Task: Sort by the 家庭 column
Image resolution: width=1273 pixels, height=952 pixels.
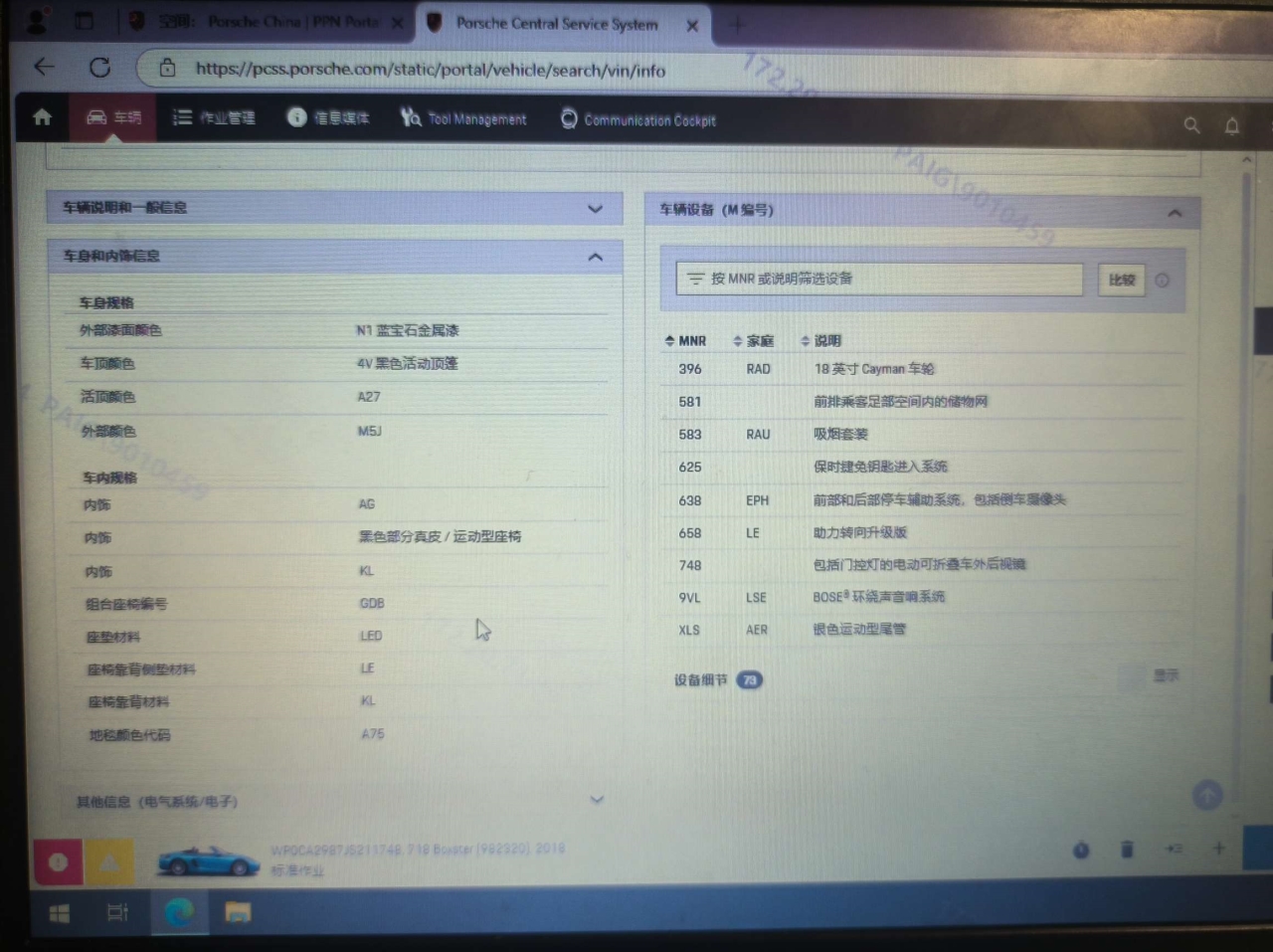Action: pyautogui.click(x=753, y=341)
